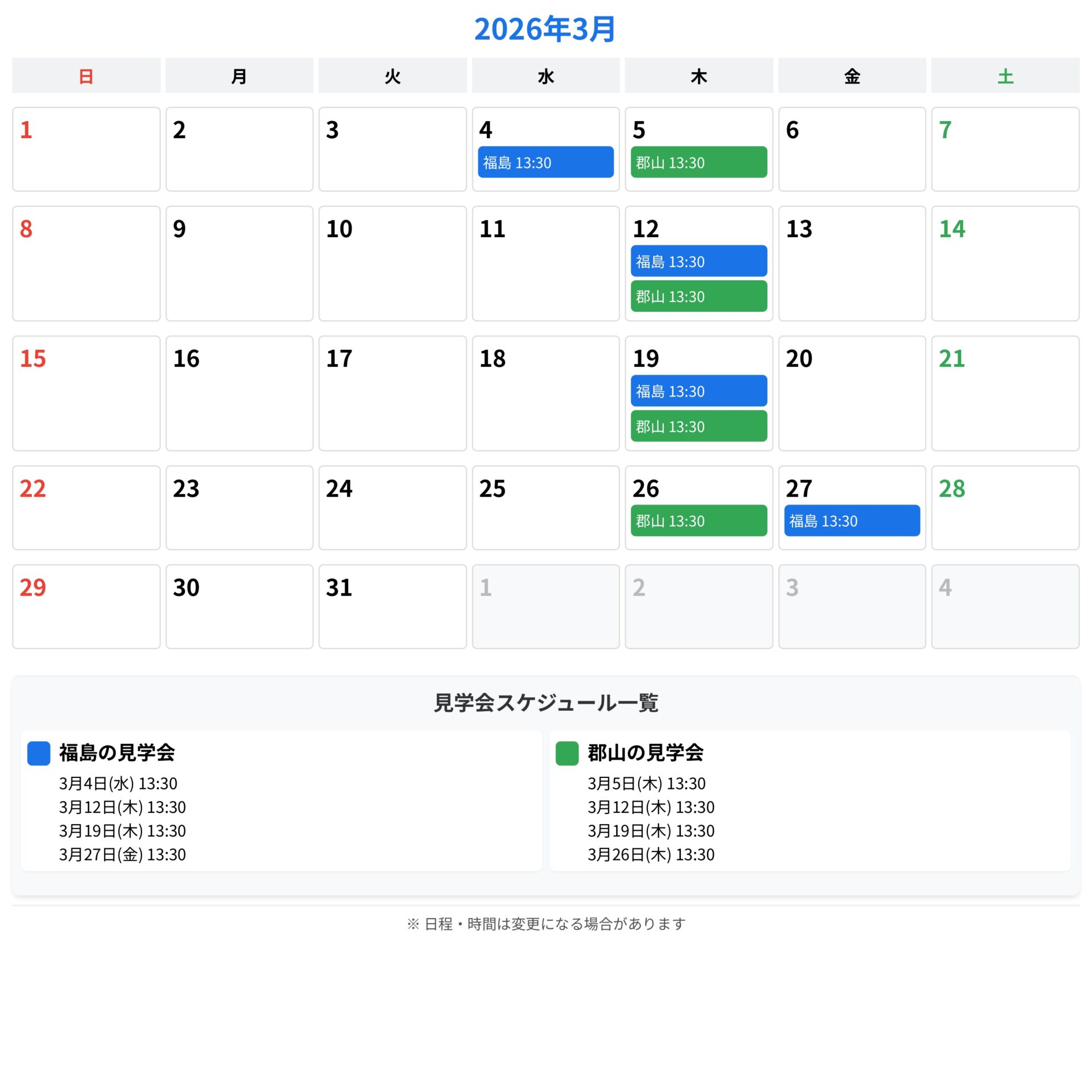
Task: Open the 郡山 13:30 event on March 5
Action: (698, 162)
